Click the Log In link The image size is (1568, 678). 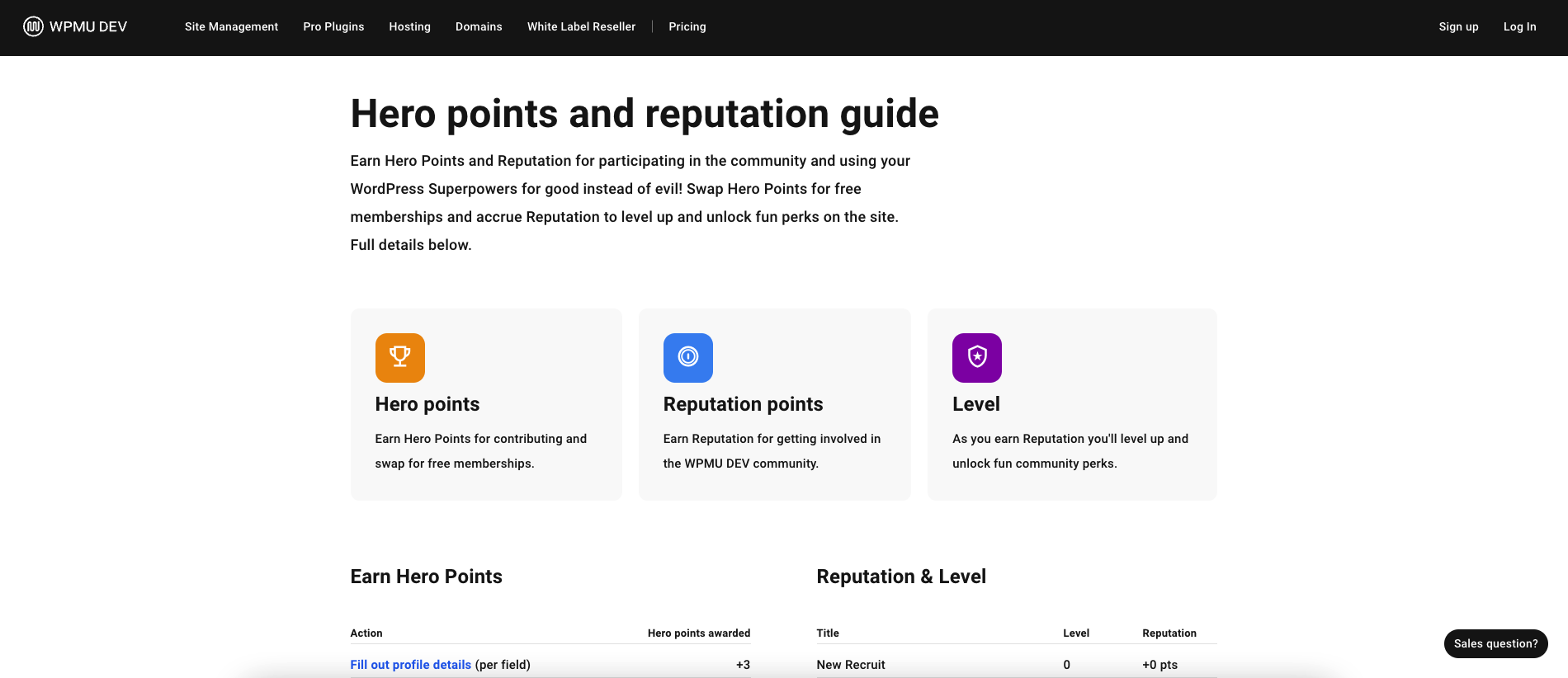tap(1520, 26)
